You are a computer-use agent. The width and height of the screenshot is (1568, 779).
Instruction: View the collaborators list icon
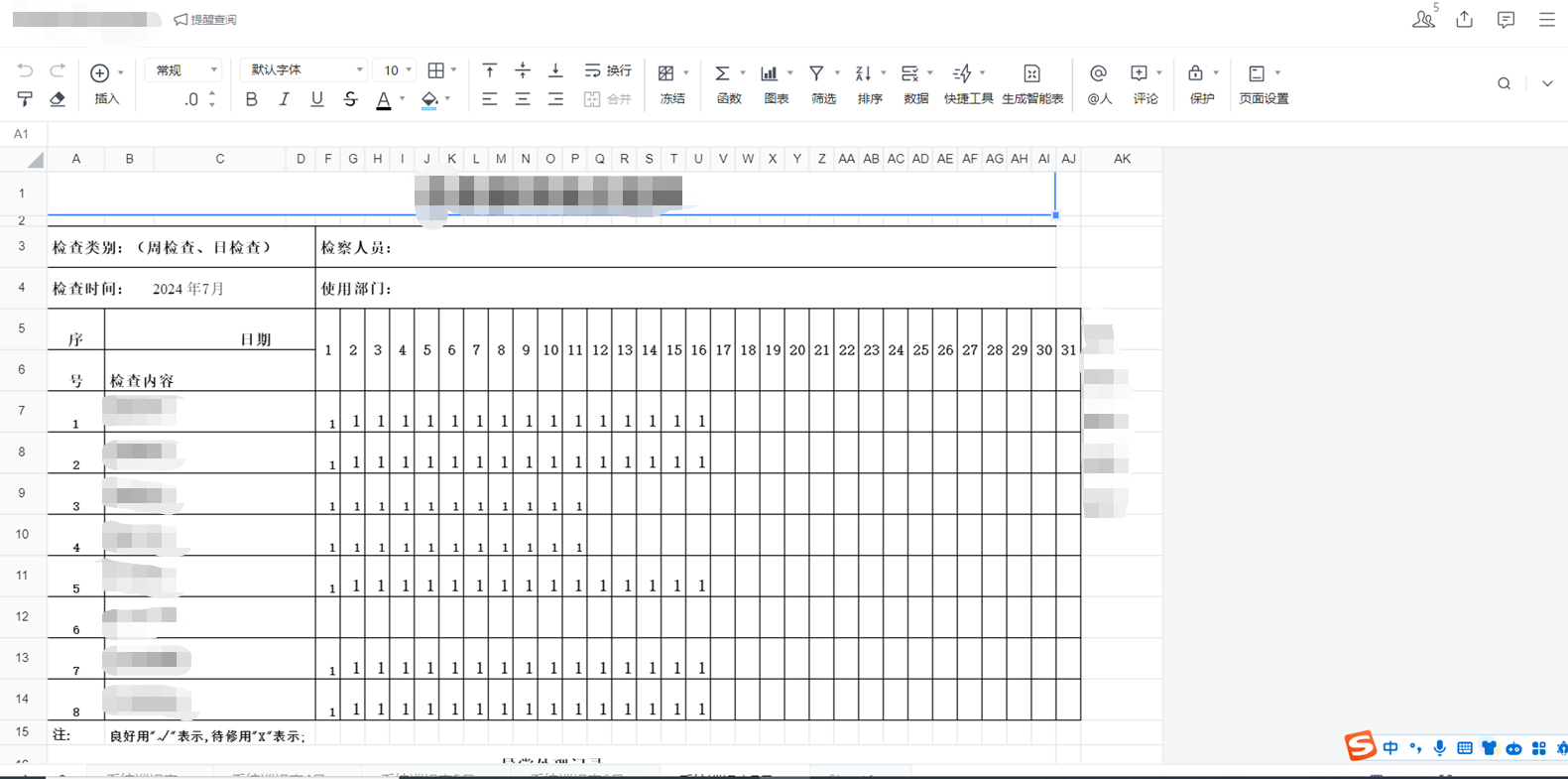coord(1423,19)
